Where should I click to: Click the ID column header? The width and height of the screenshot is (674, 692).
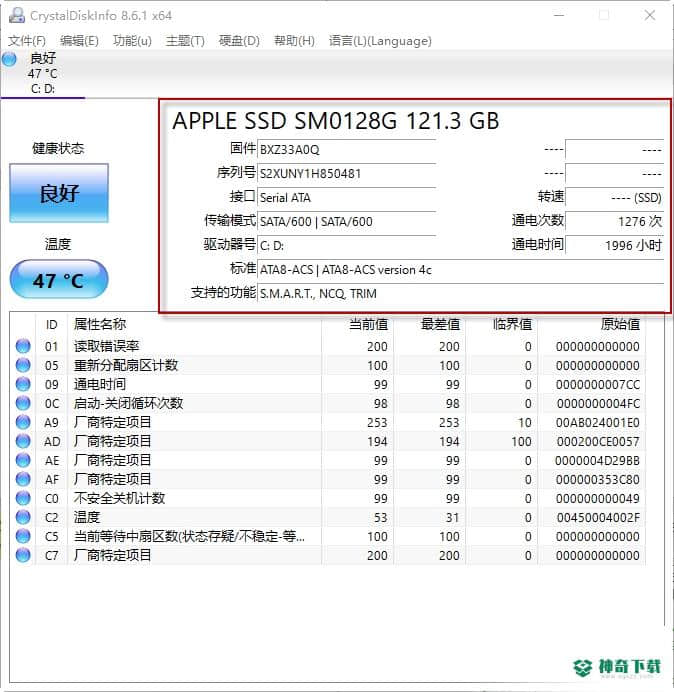(51, 325)
